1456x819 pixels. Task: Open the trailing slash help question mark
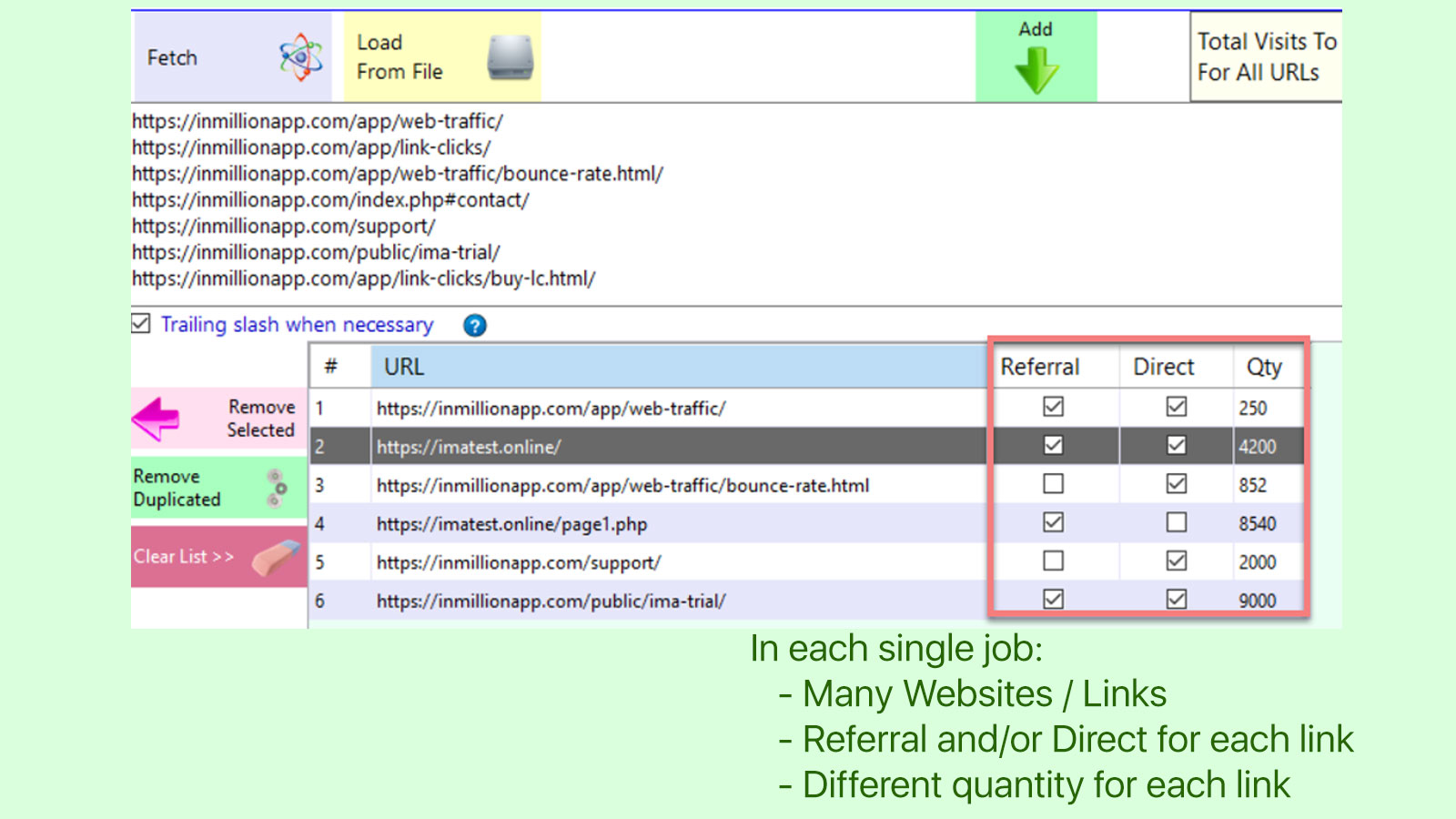point(474,325)
